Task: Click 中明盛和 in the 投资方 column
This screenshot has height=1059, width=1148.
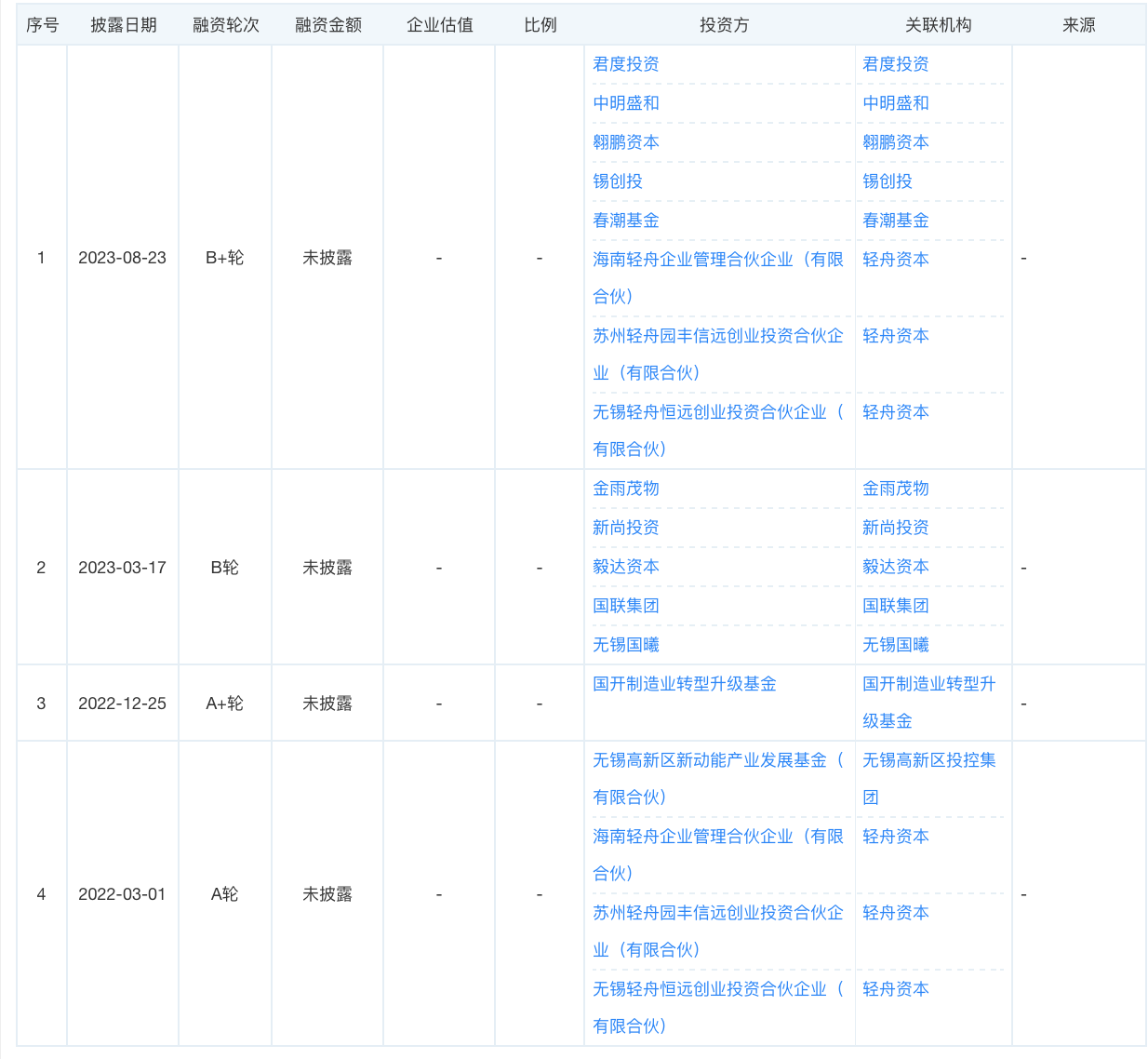Action: [626, 103]
